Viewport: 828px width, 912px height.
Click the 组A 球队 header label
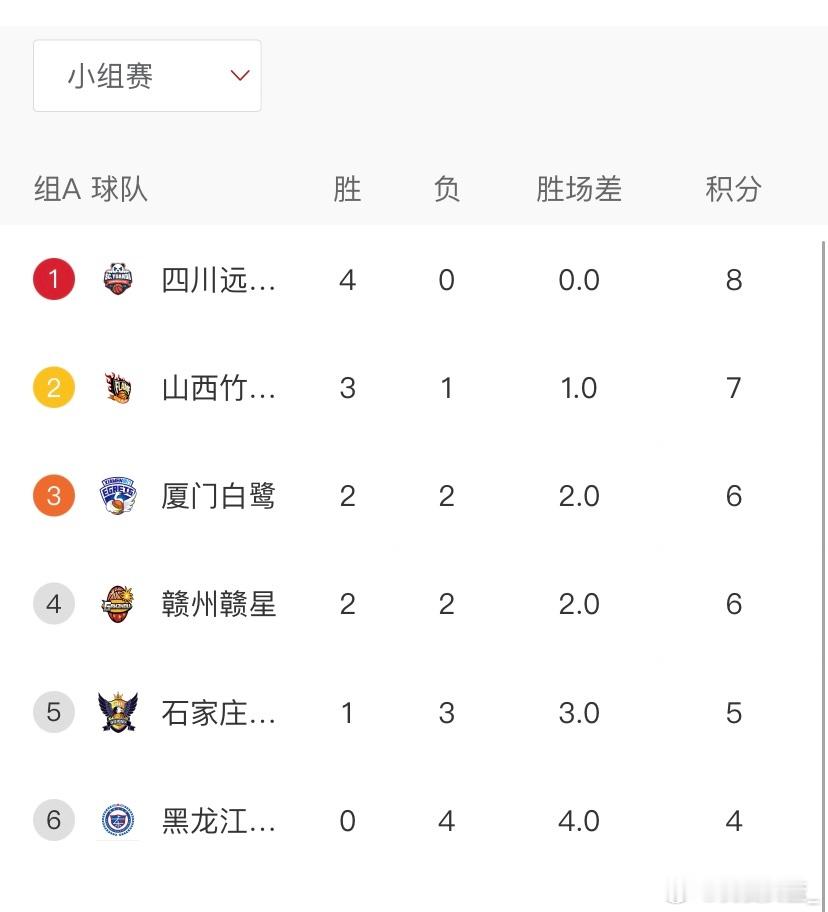91,189
